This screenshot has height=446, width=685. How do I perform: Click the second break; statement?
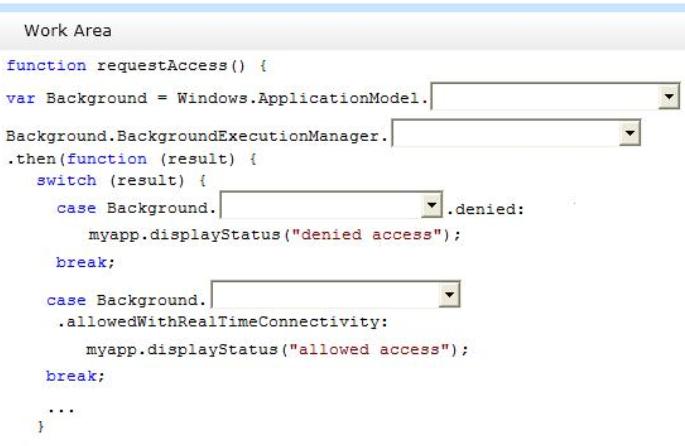tap(75, 376)
